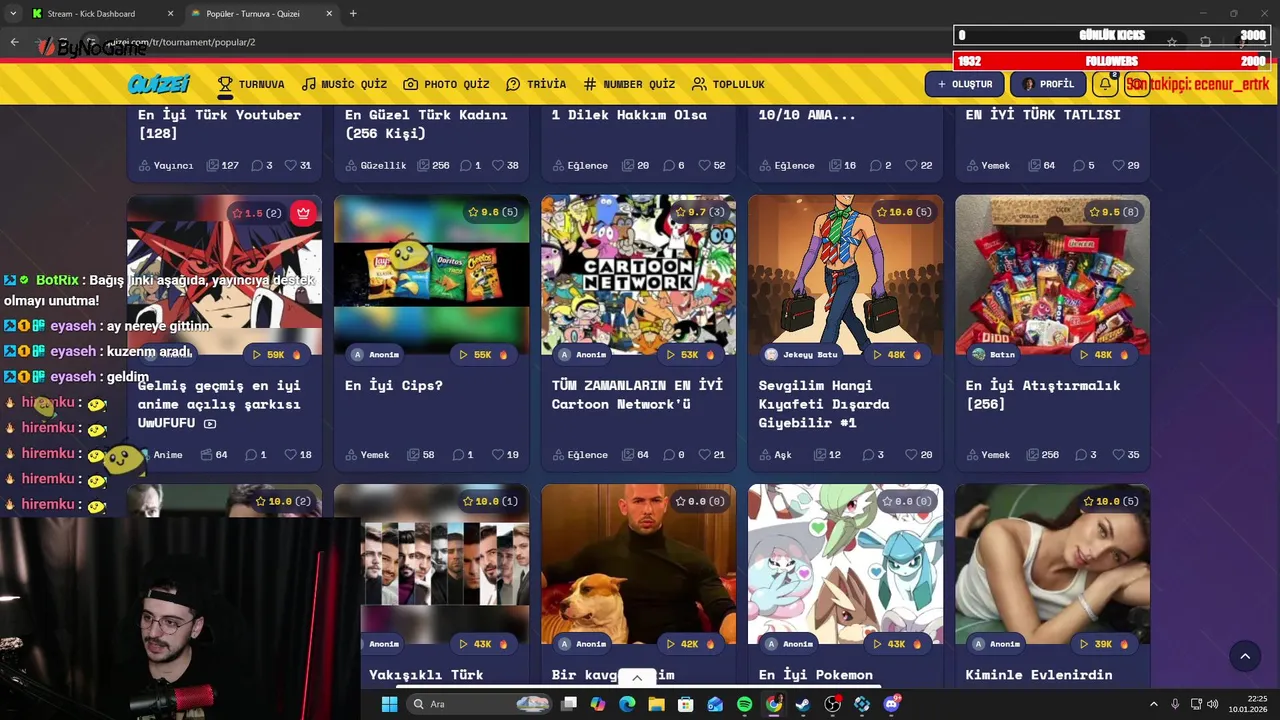Viewport: 1280px width, 720px height.
Task: Click star rating 10.0 on Sevgilim card
Action: click(x=904, y=212)
